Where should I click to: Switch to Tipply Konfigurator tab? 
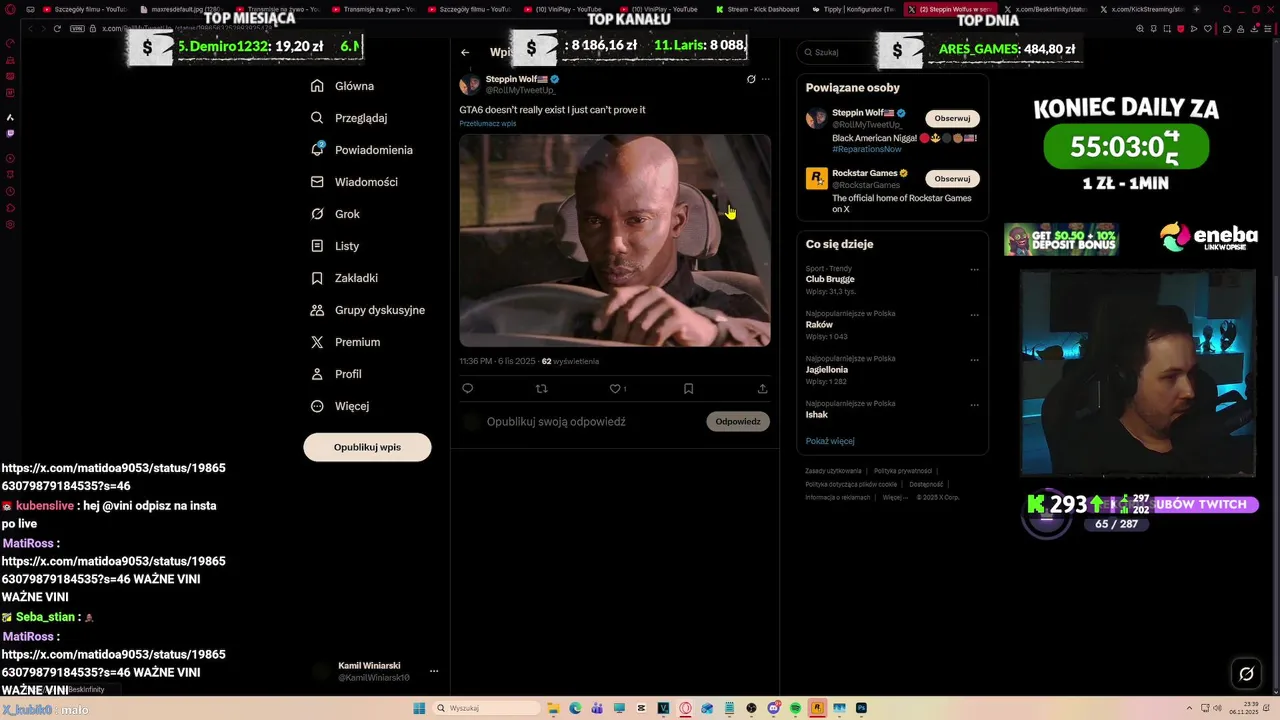click(856, 9)
